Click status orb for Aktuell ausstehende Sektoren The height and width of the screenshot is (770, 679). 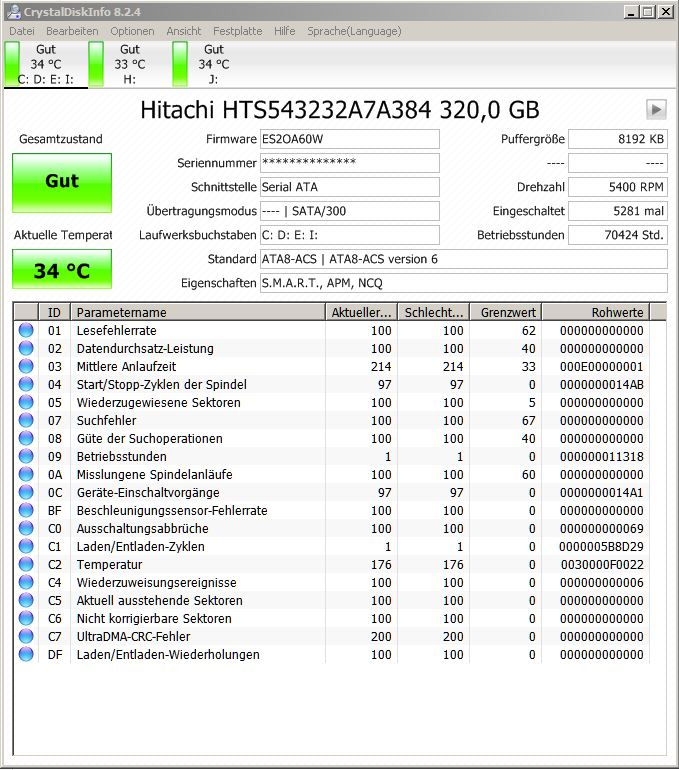(x=26, y=601)
